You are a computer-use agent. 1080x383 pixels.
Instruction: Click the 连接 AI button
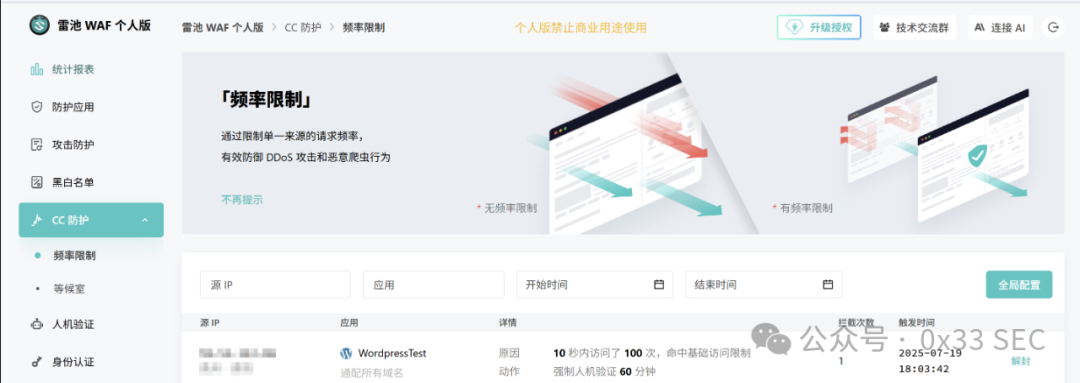click(1000, 28)
